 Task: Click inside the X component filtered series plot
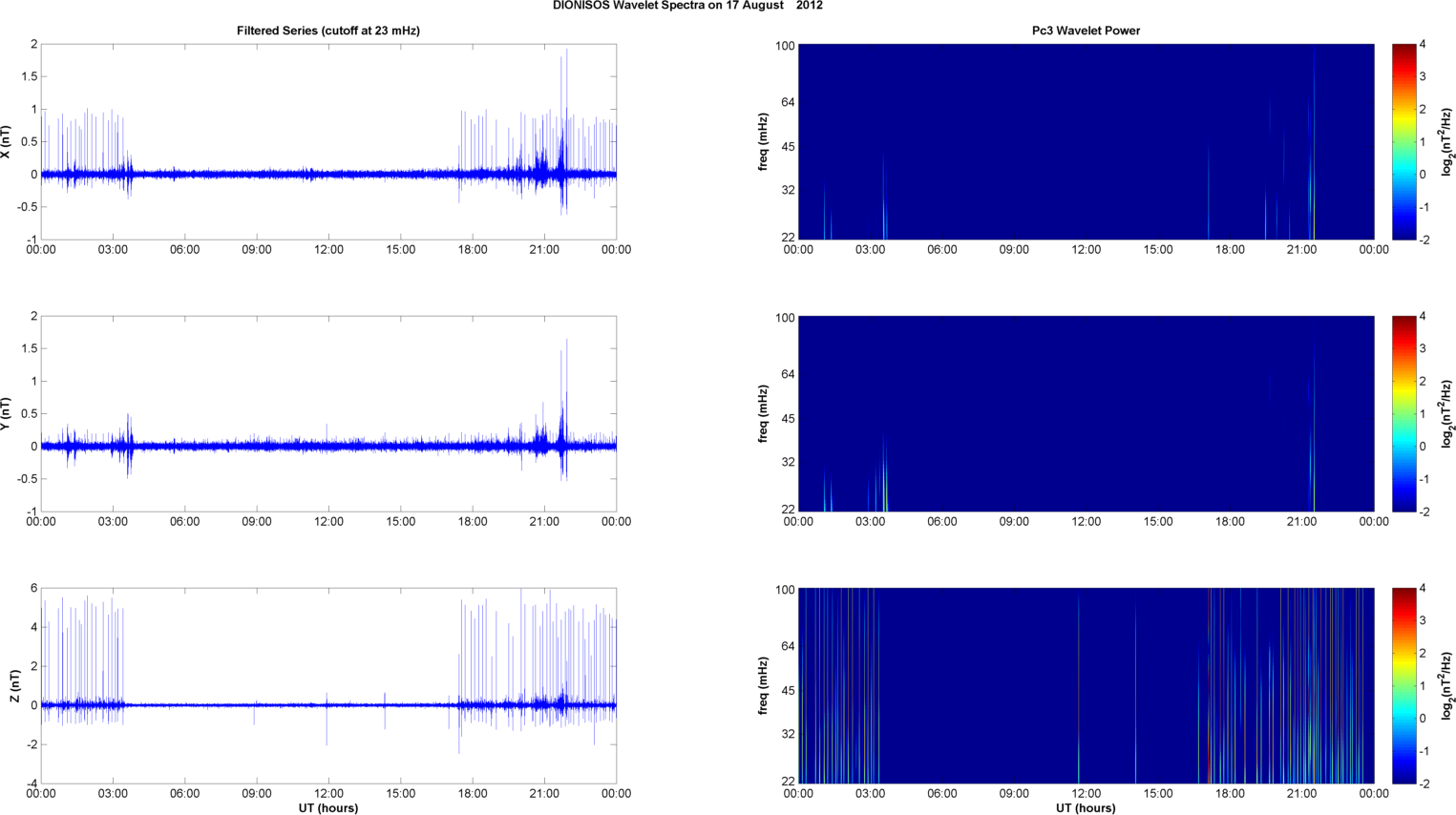point(328,142)
